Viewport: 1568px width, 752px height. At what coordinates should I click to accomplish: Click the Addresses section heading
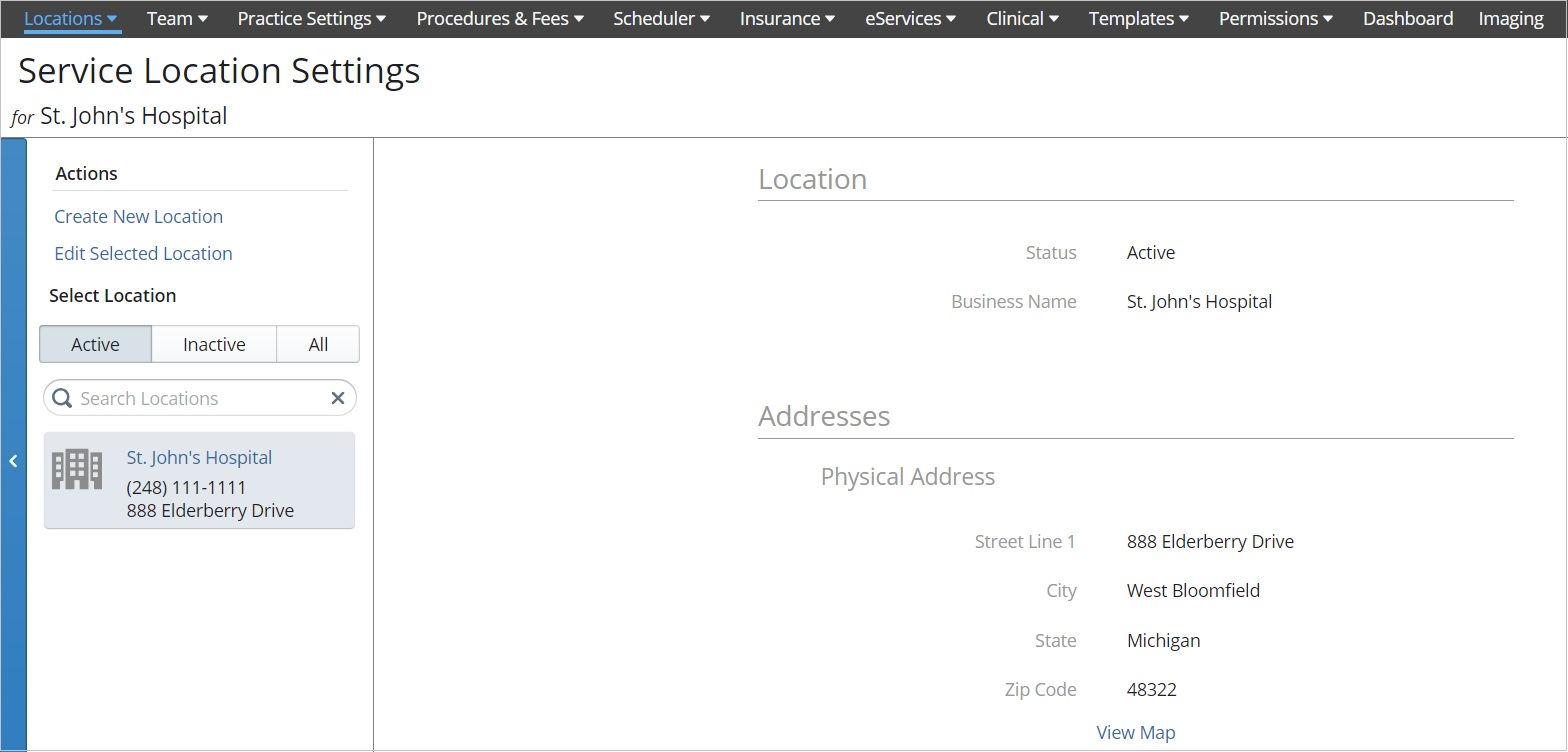point(824,416)
